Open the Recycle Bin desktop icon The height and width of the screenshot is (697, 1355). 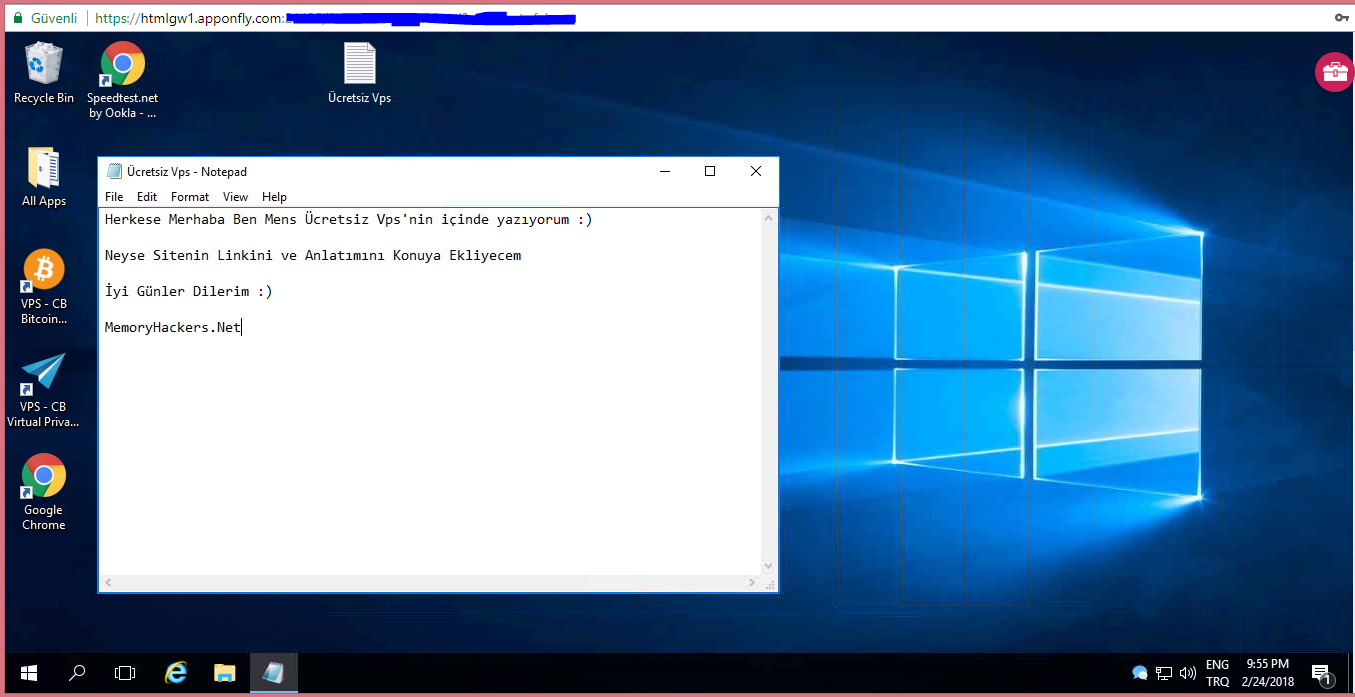(44, 72)
